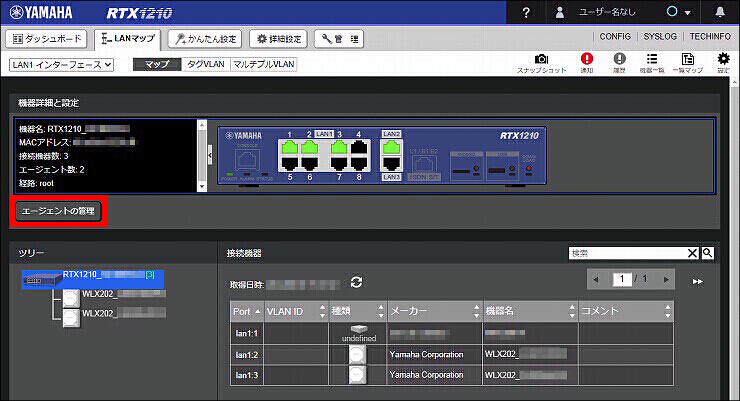
Task: Switch to the タグVLAN view
Action: click(206, 64)
